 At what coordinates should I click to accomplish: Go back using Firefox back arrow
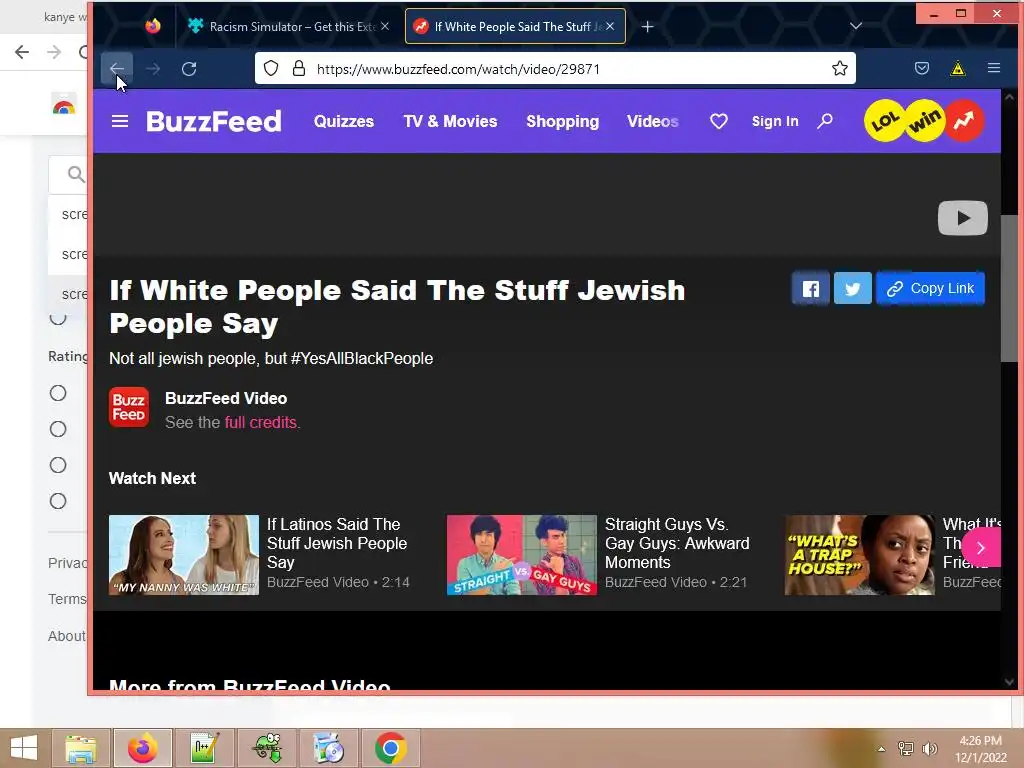(117, 69)
